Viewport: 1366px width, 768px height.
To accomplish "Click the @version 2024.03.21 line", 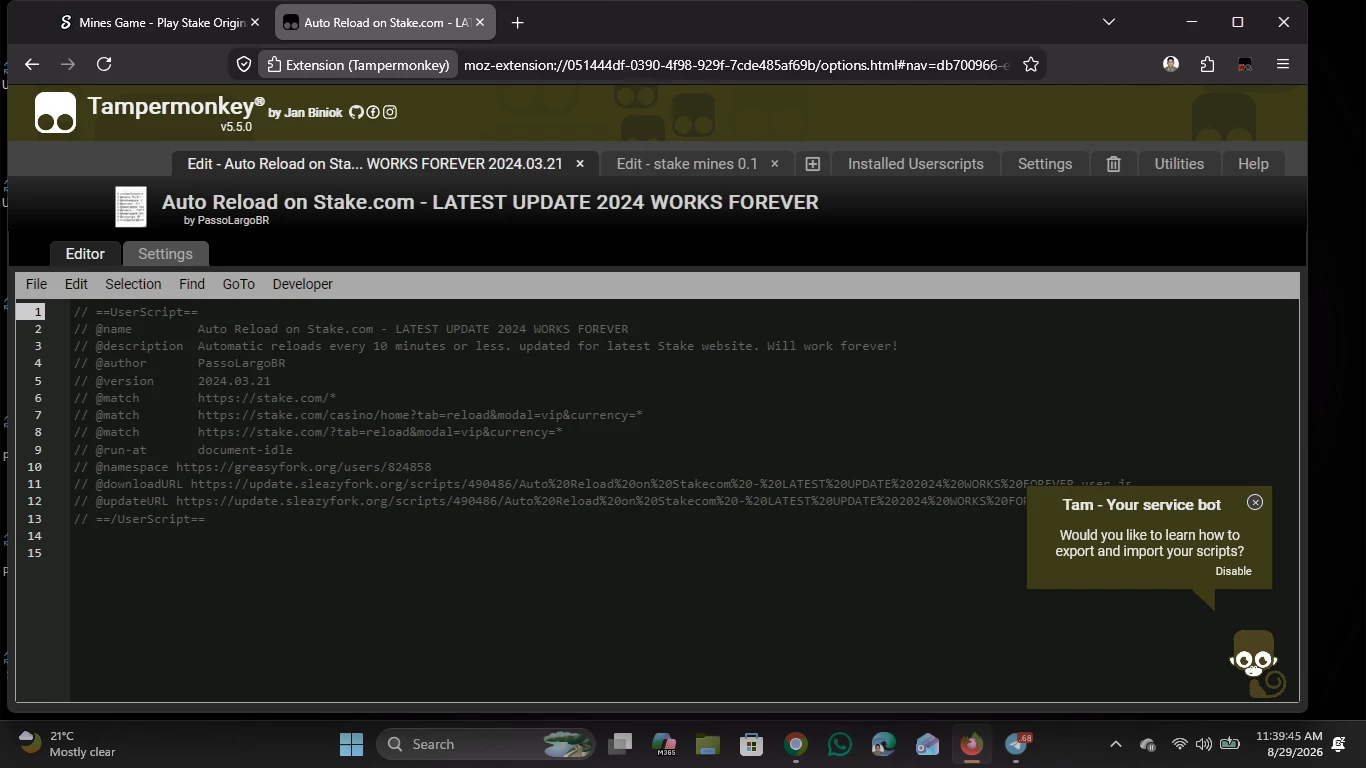I will (172, 381).
